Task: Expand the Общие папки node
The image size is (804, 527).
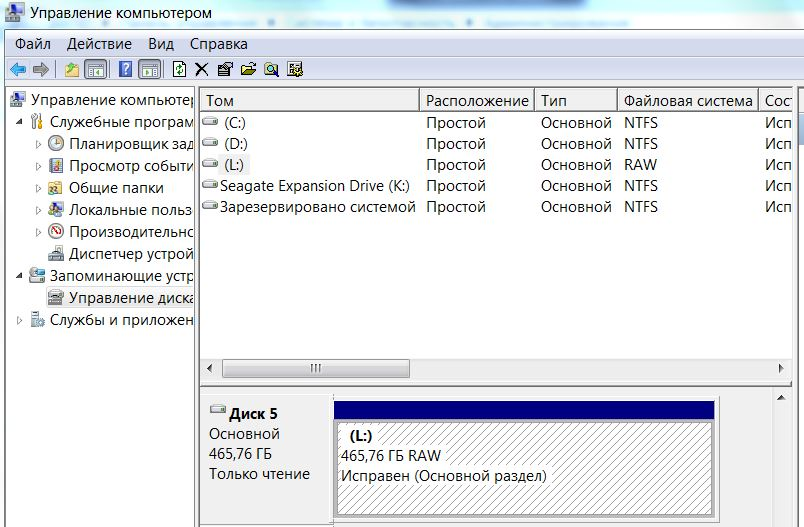Action: 38,188
